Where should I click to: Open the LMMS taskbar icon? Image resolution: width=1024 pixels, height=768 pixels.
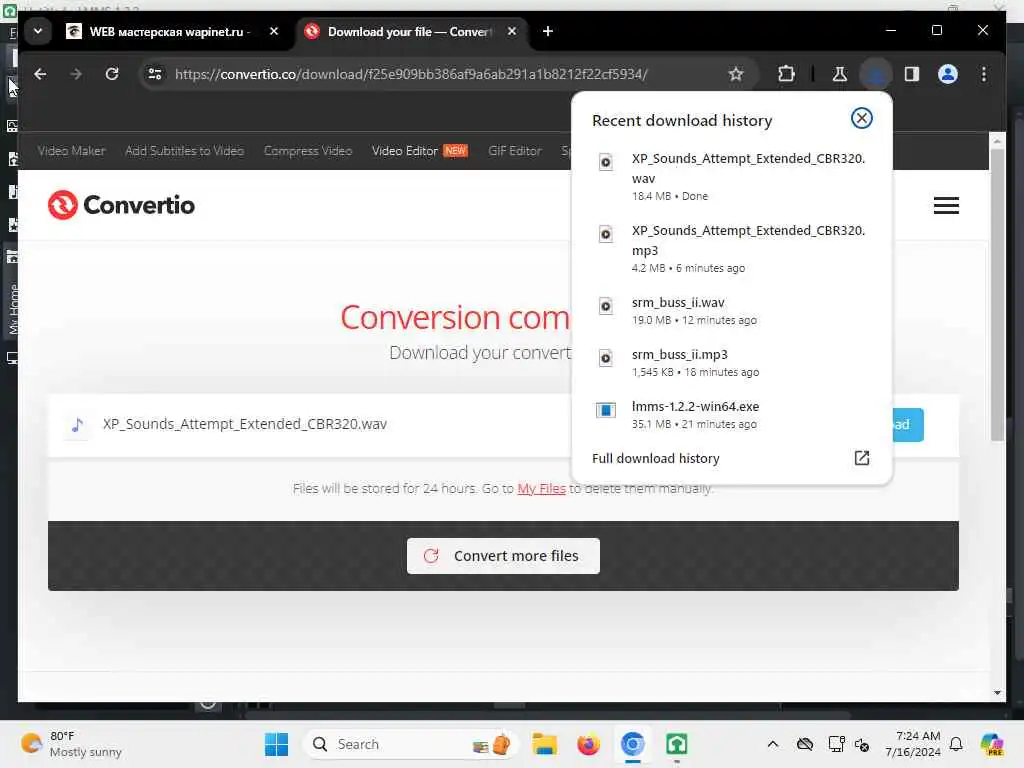coord(677,744)
